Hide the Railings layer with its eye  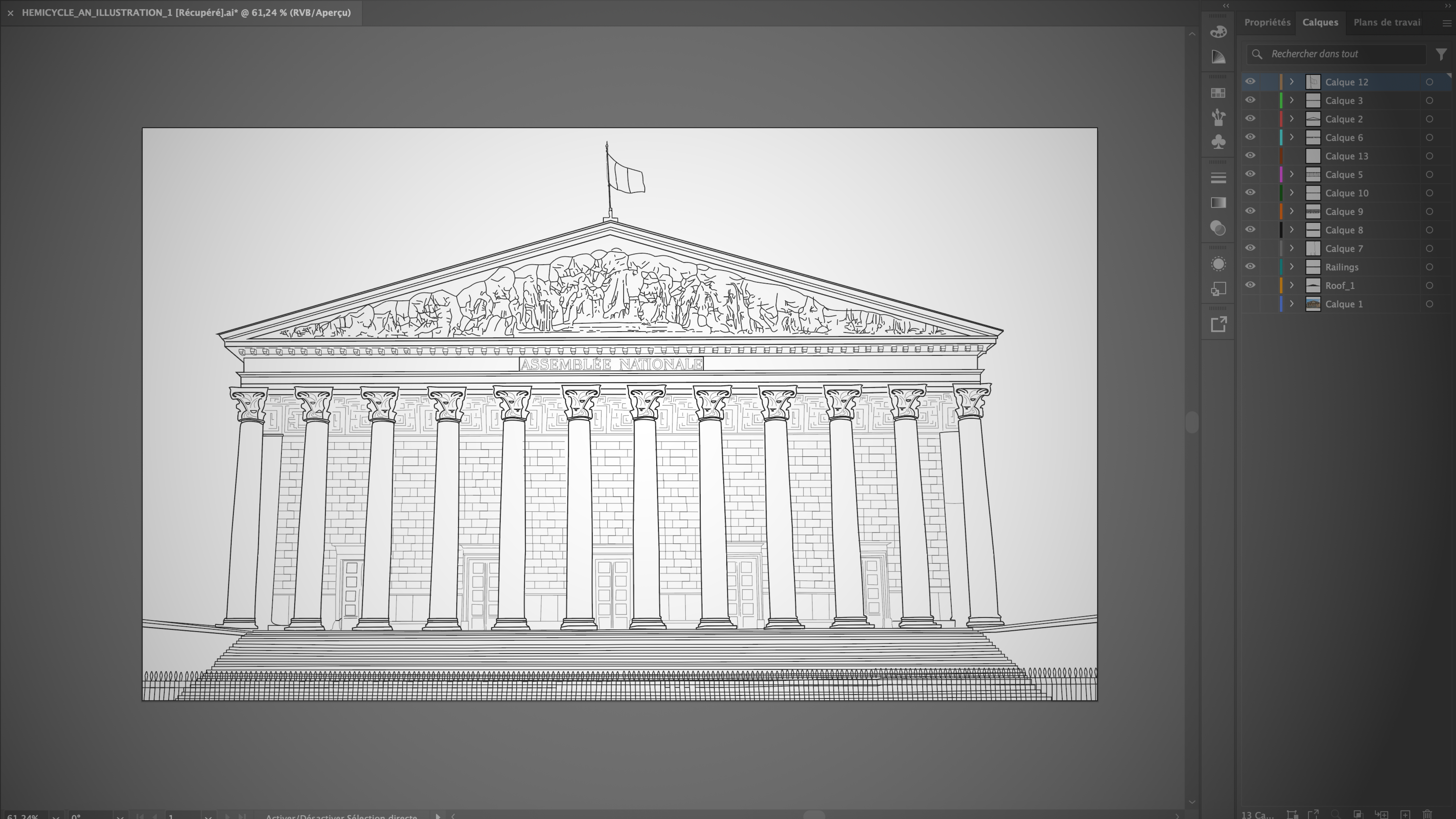[x=1250, y=267]
